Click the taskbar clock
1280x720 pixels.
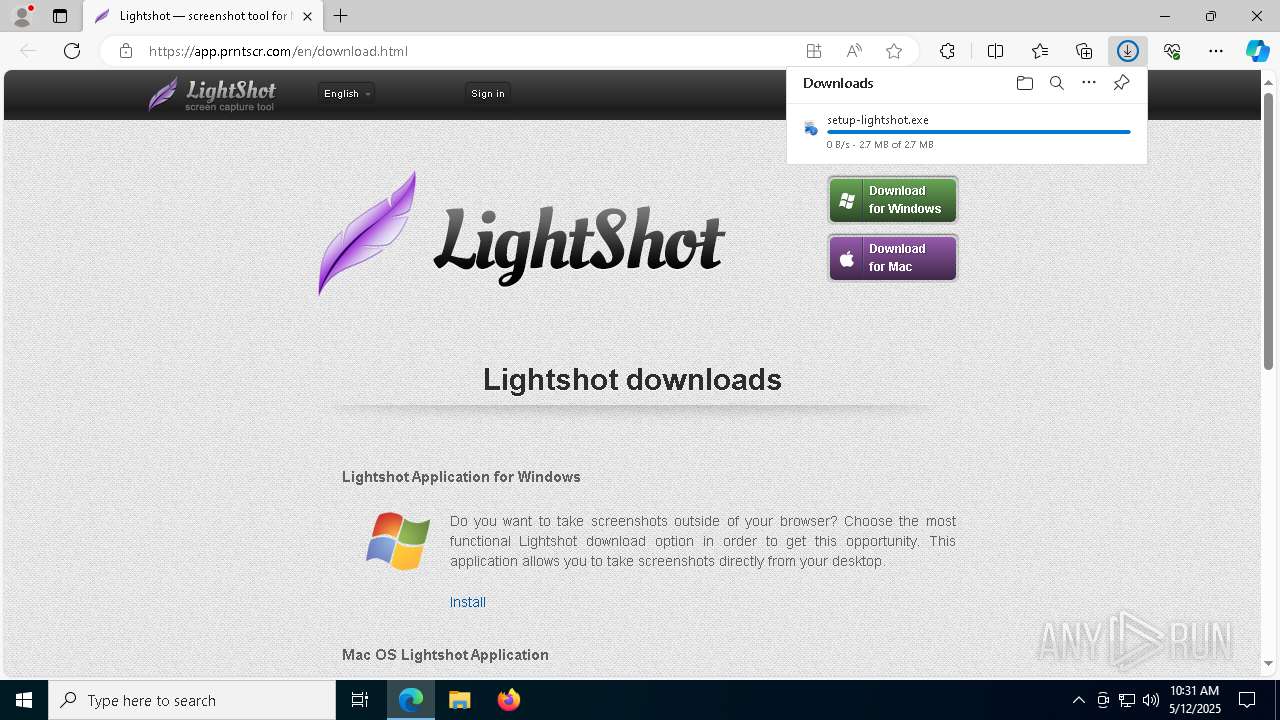[x=1194, y=700]
